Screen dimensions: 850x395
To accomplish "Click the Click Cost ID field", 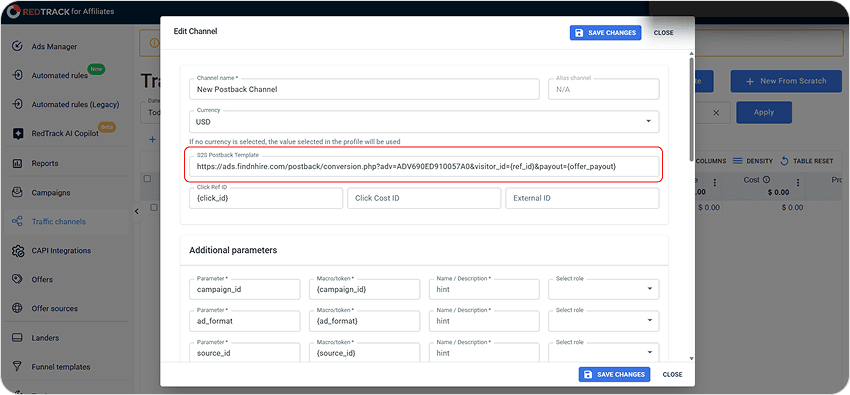I will coord(424,198).
